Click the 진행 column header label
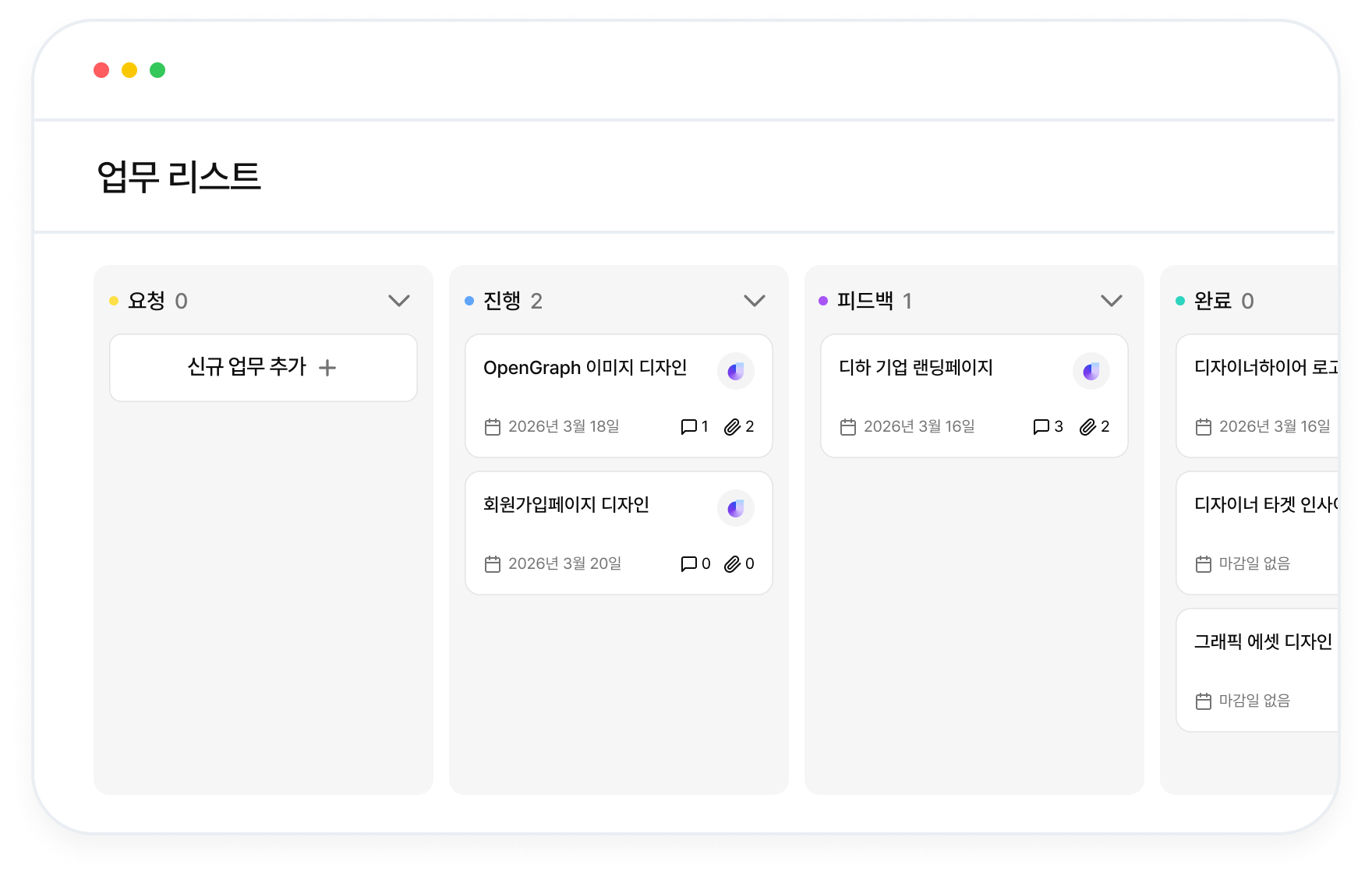The height and width of the screenshot is (879, 1372). 502,301
